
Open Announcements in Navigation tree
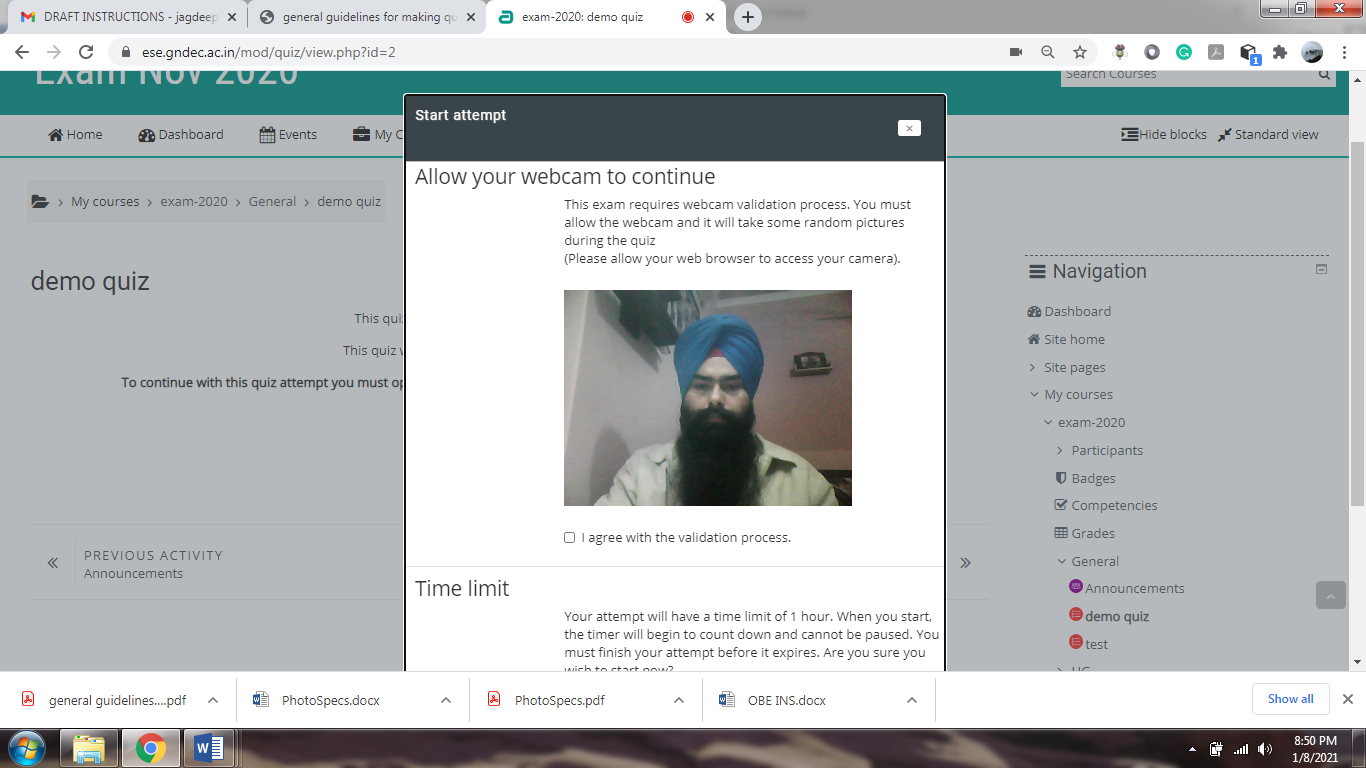1134,589
